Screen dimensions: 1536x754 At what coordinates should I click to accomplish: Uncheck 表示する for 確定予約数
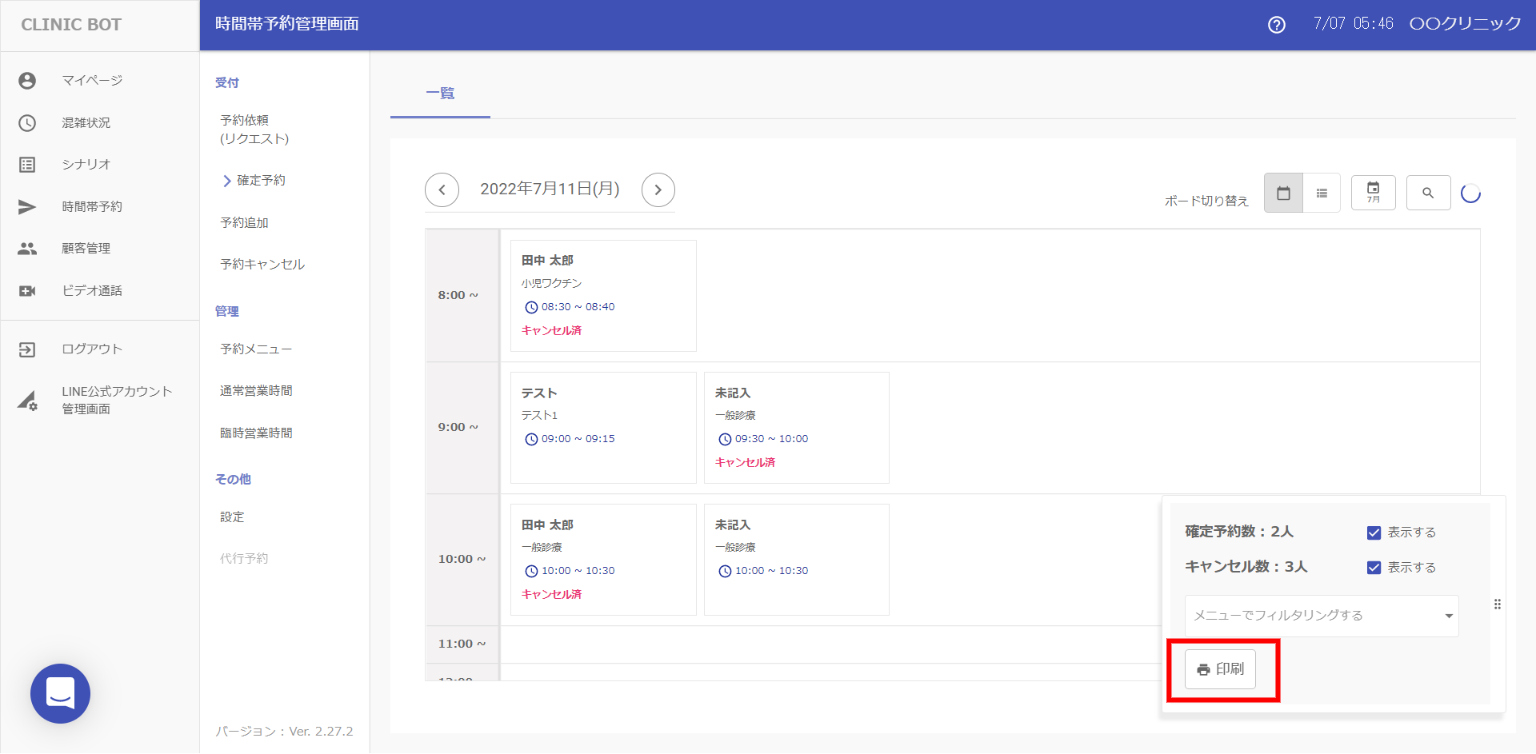pos(1374,532)
